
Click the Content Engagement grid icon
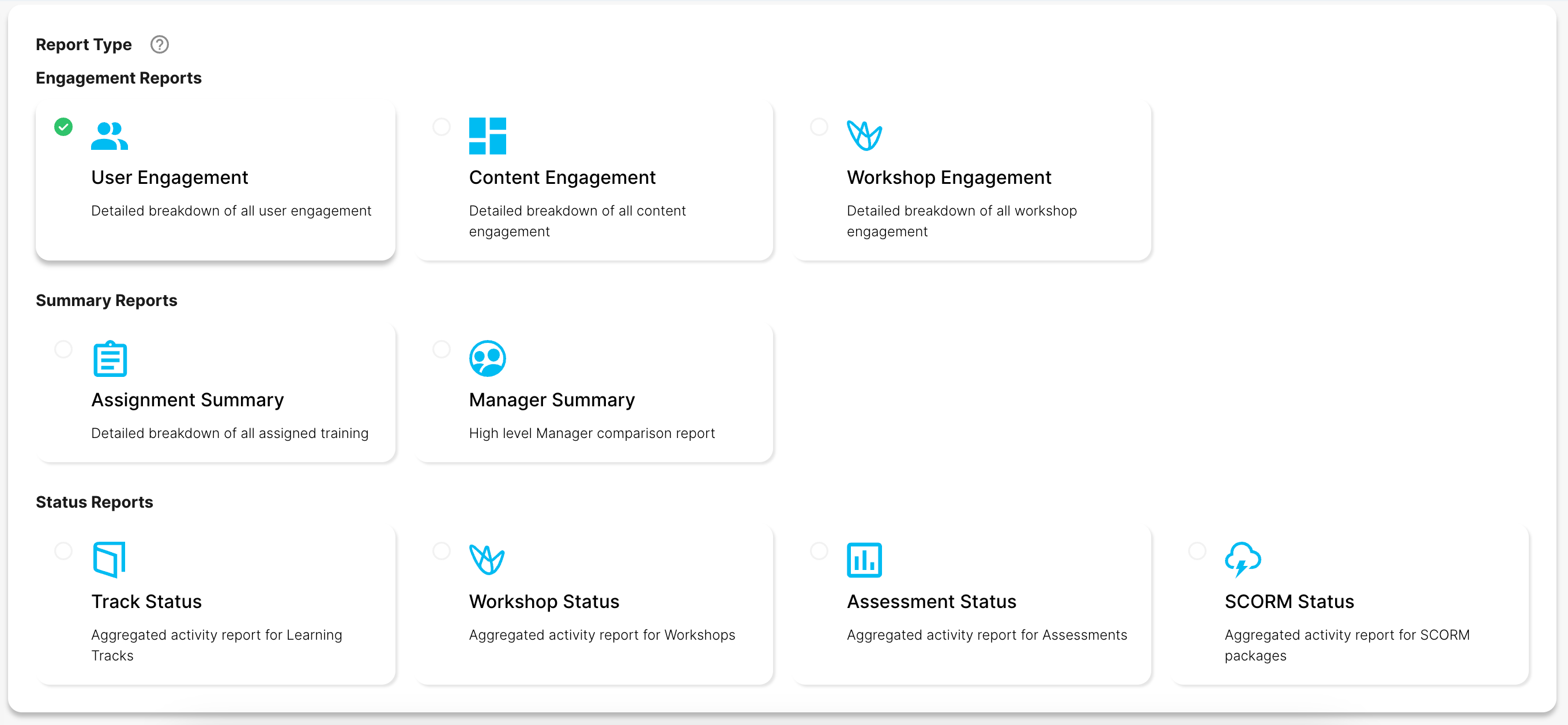[488, 136]
